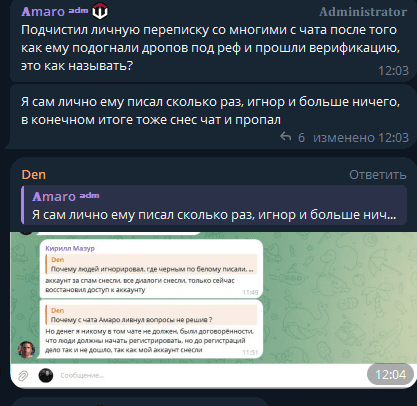Click the Сообщение input field

(210, 376)
